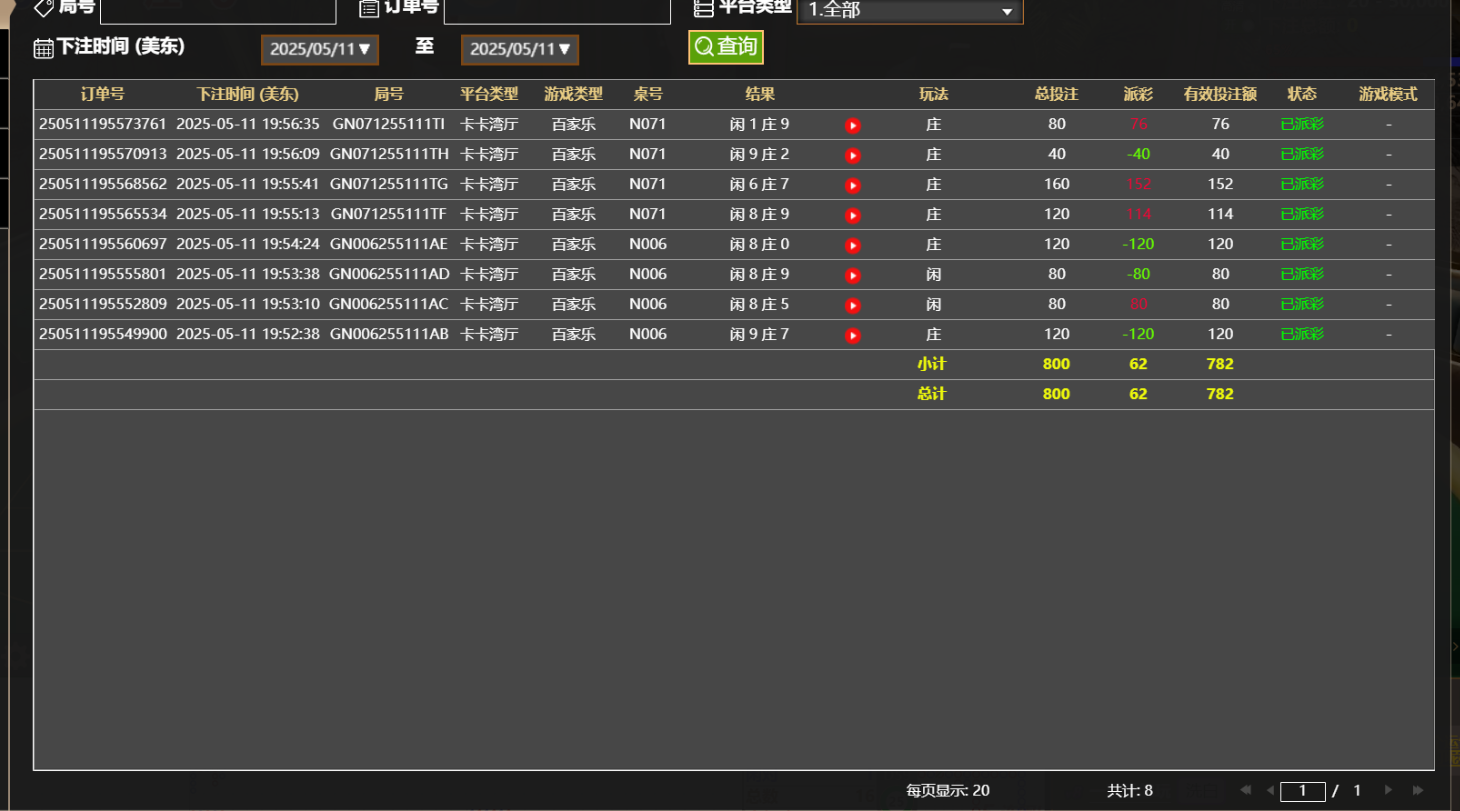Jump to the last page arrow
This screenshot has height=811, width=1460.
point(1417,790)
